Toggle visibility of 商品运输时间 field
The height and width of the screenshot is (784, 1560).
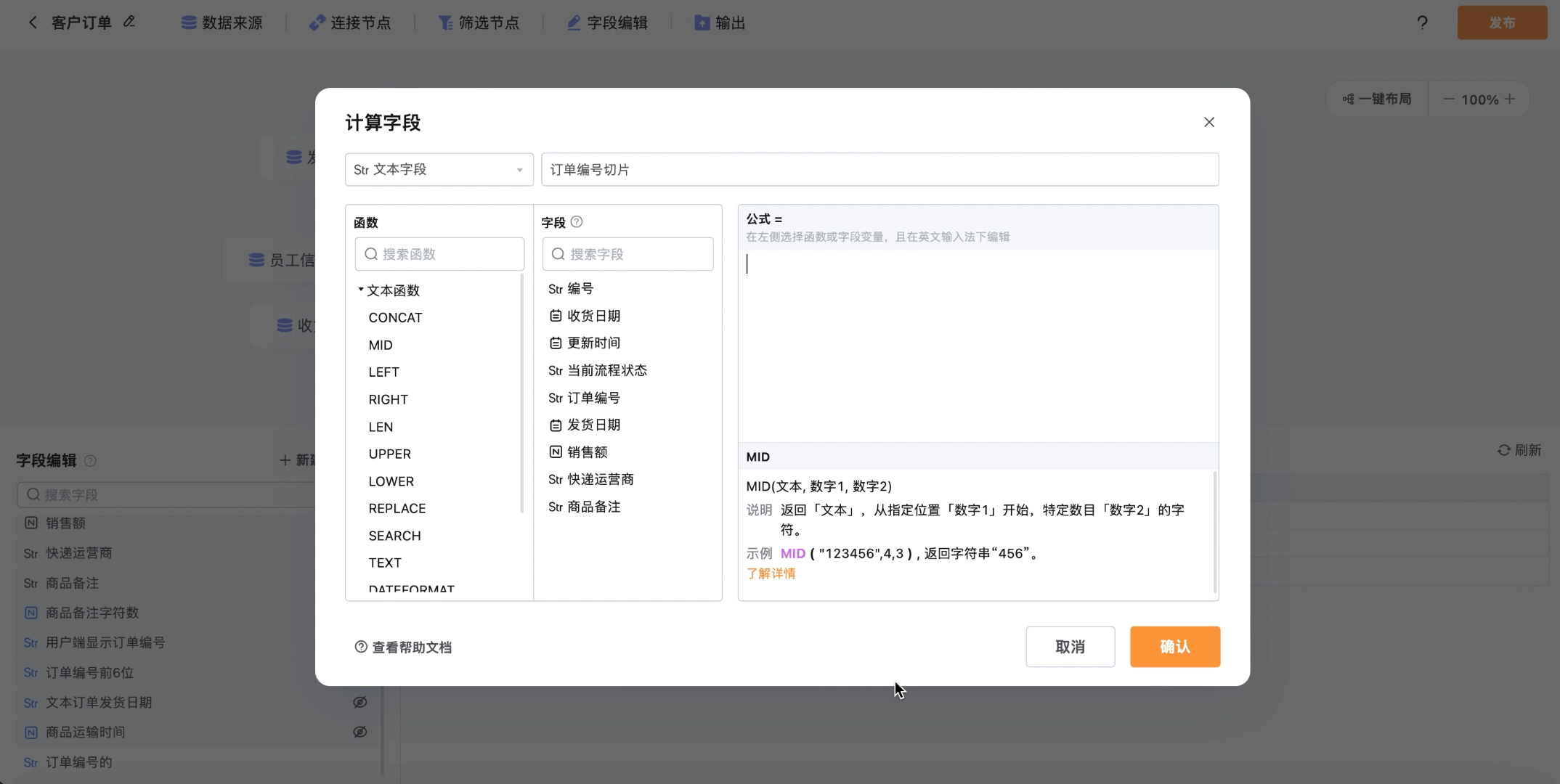click(359, 732)
